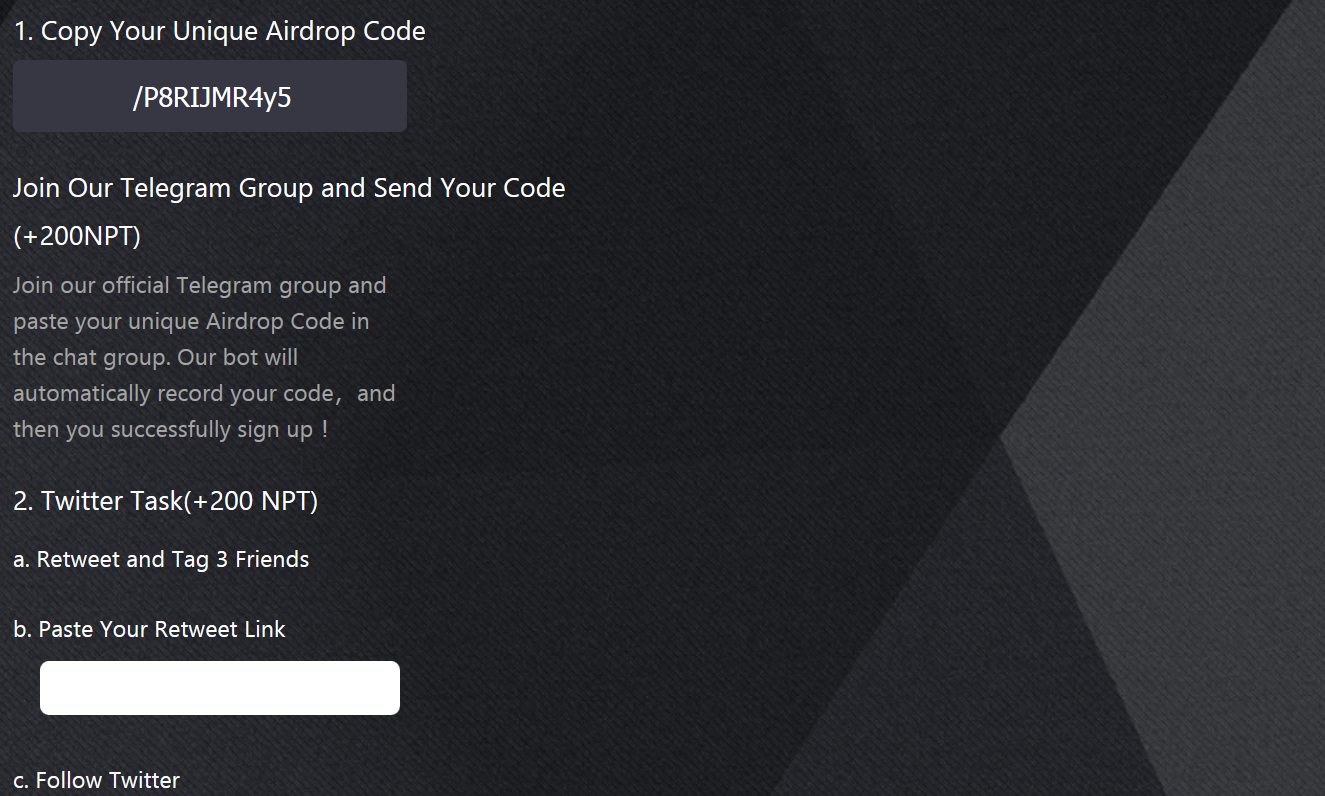Click the line "then you successfully sign up!"
1325x796 pixels.
click(170, 430)
